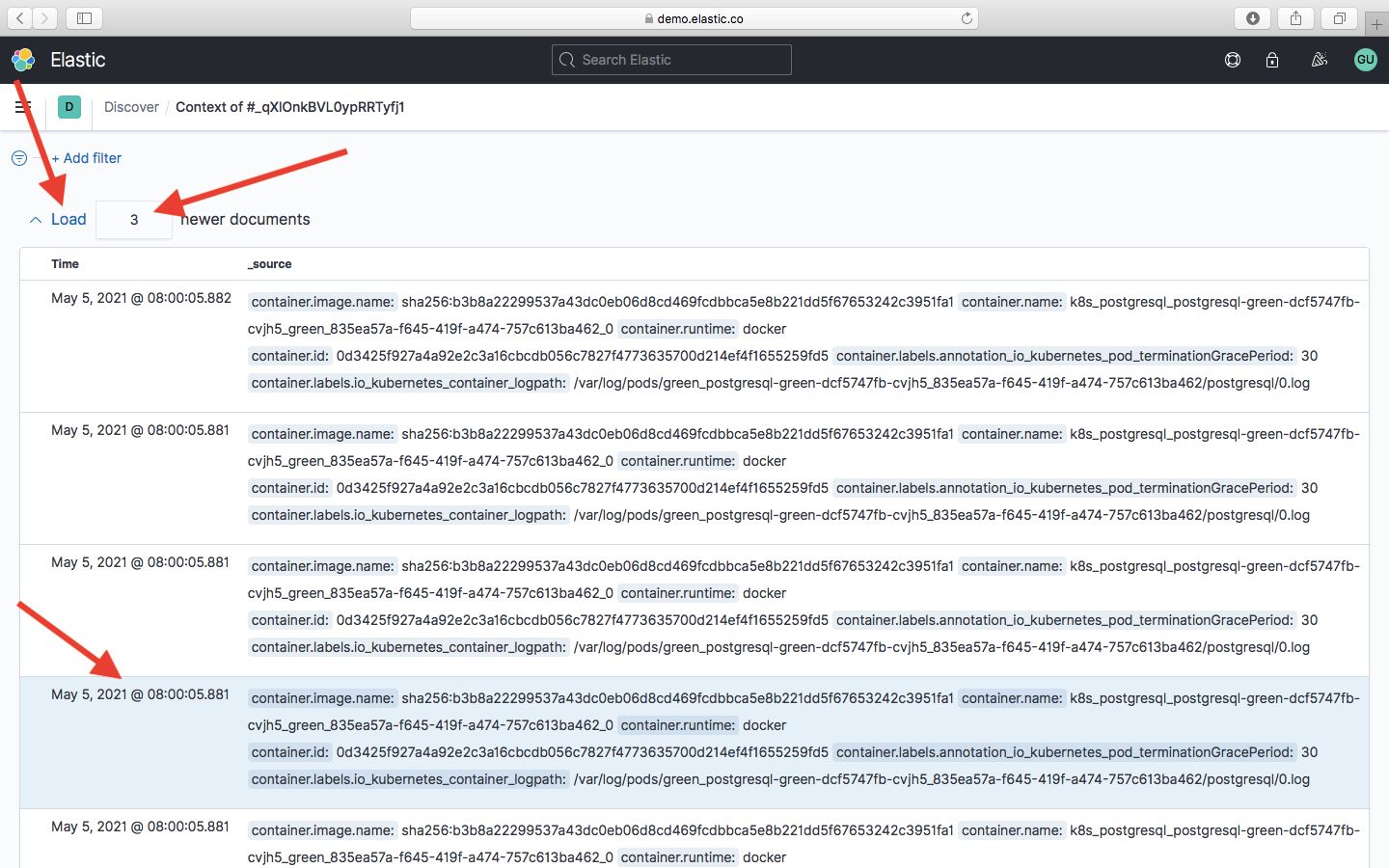Screen dimensions: 1389x868
Task: Load newer documents
Action: [x=68, y=220]
